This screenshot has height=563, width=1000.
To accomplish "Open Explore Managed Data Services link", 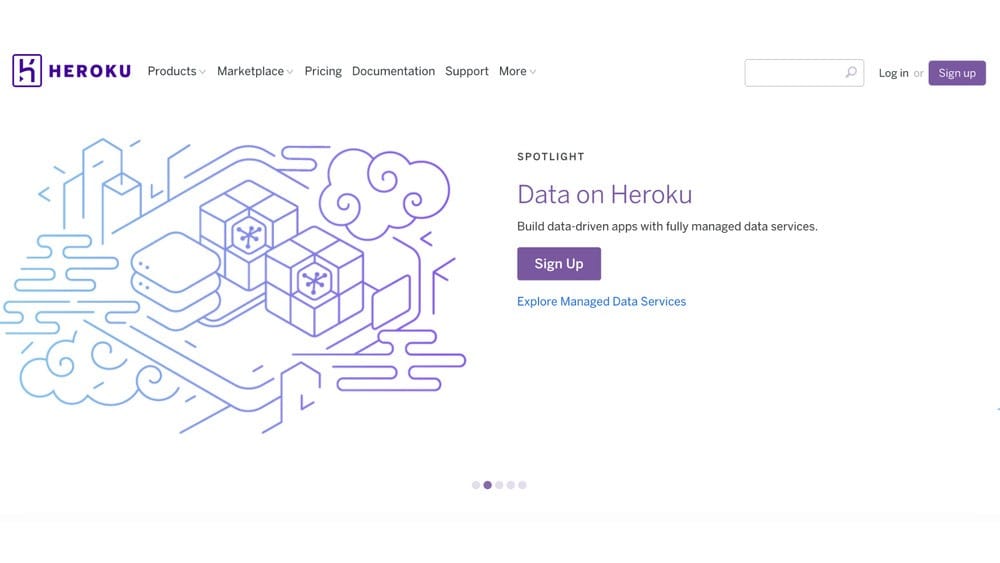I will point(601,302).
